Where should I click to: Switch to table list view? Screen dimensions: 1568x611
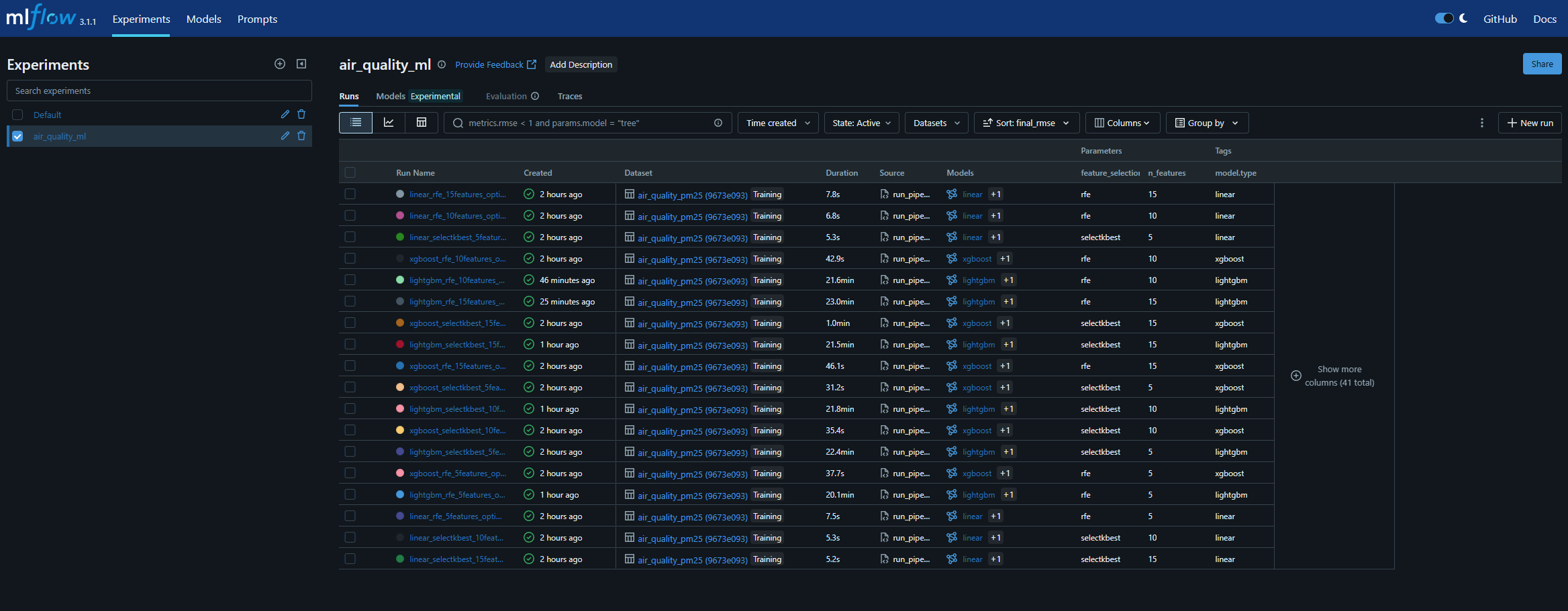tap(356, 123)
